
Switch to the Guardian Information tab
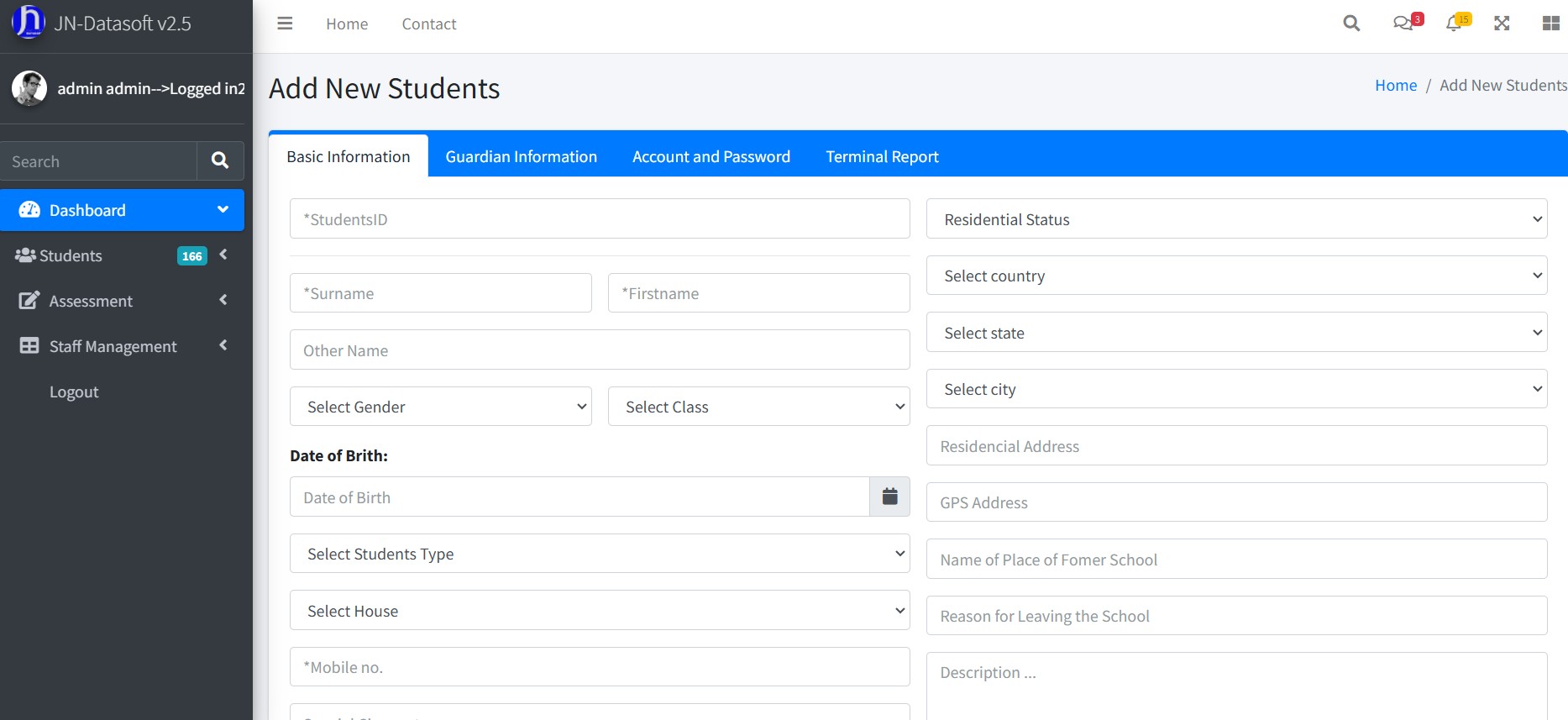pyautogui.click(x=521, y=156)
